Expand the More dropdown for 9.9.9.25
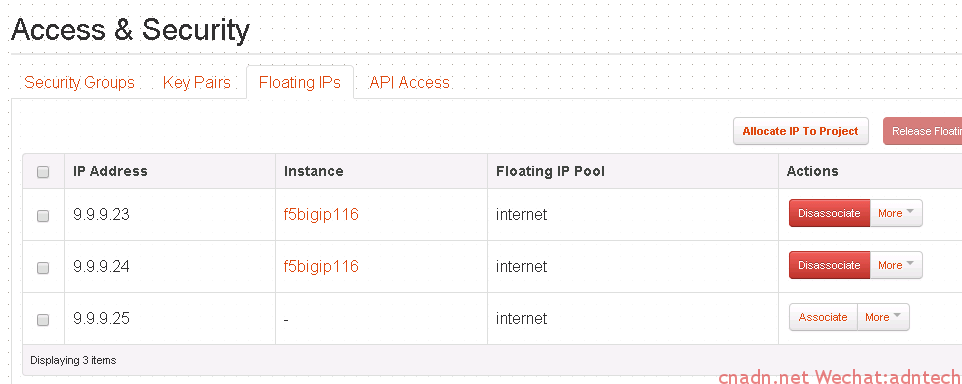 point(883,317)
